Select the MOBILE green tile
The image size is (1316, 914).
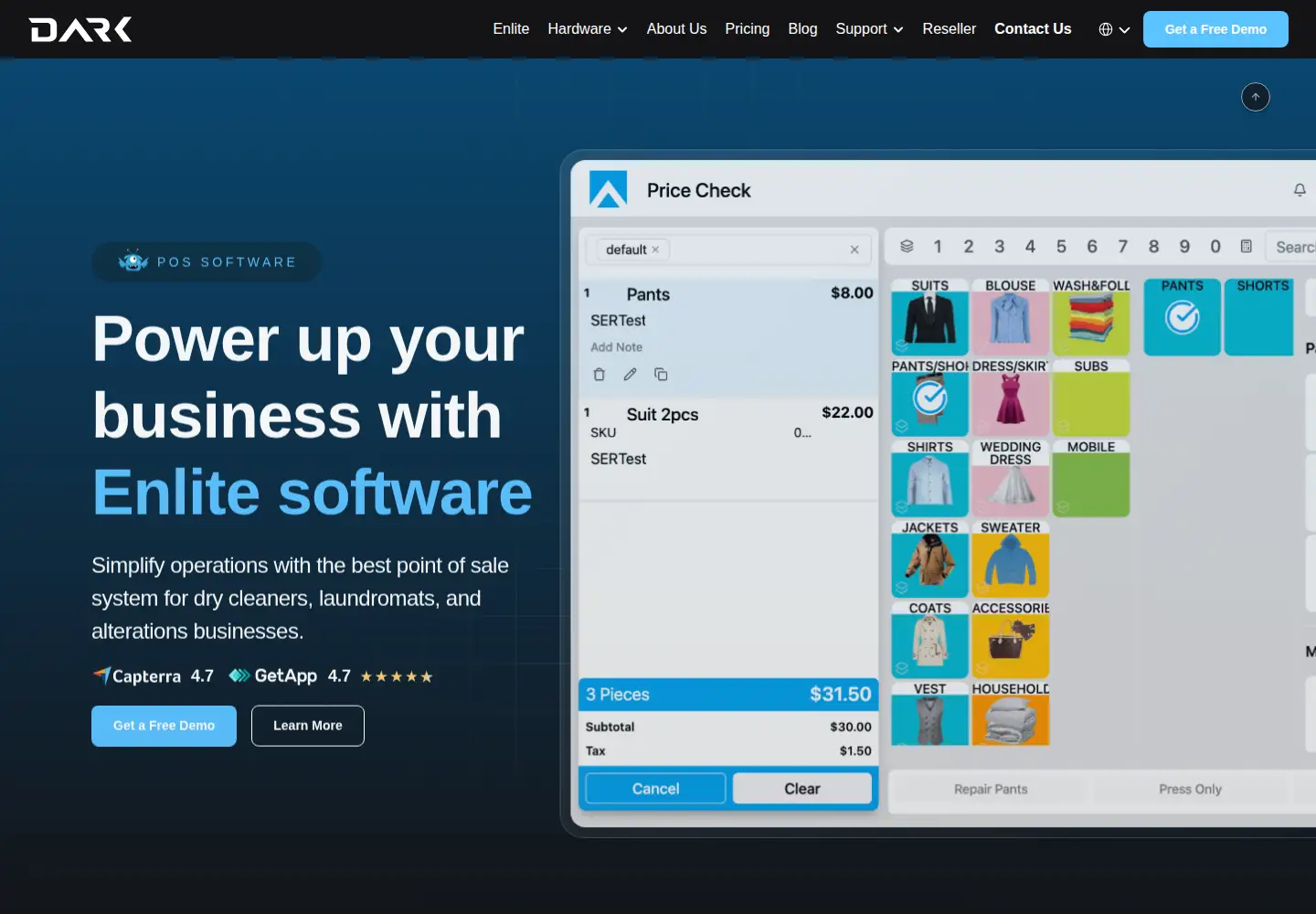(x=1091, y=478)
